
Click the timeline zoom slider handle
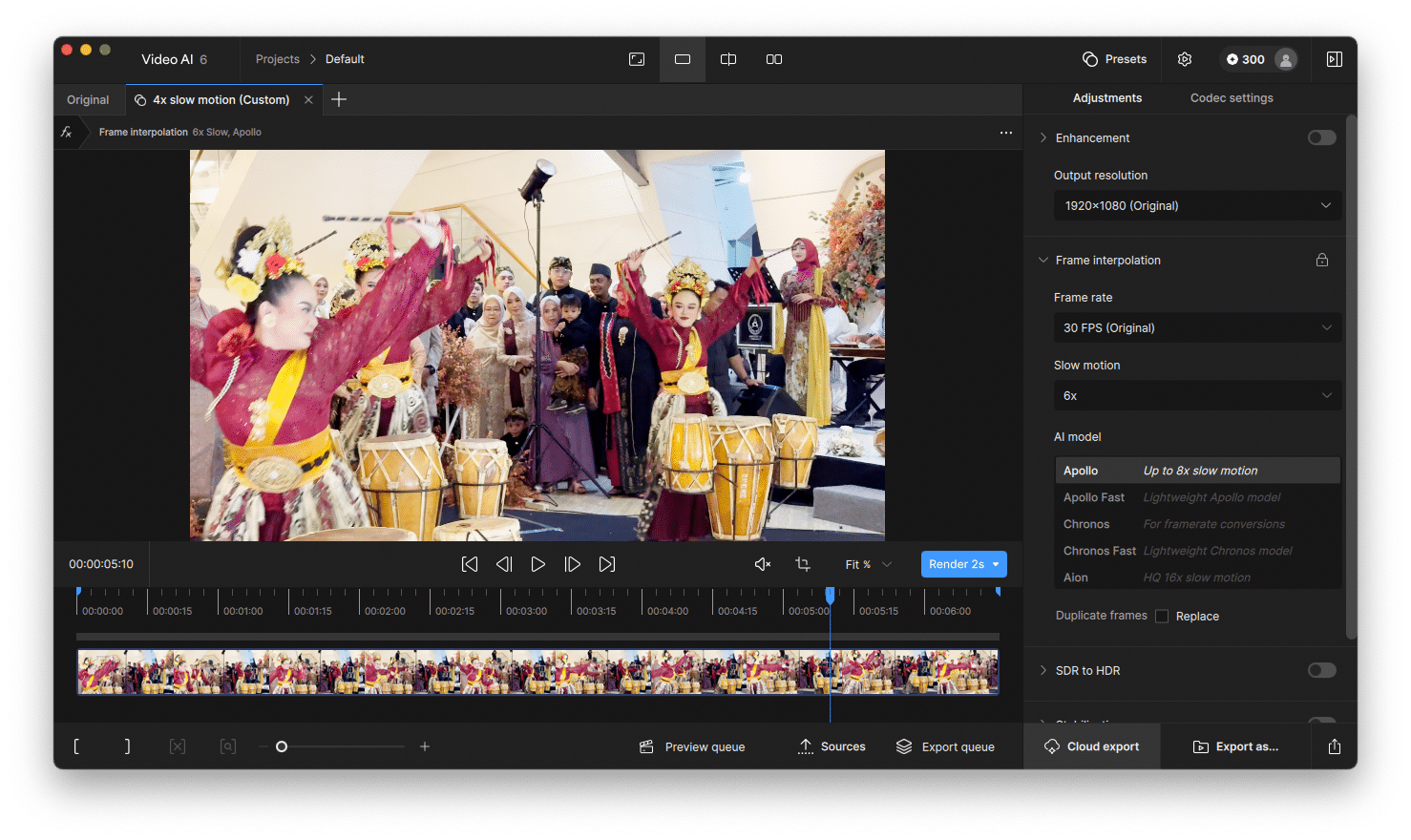282,746
